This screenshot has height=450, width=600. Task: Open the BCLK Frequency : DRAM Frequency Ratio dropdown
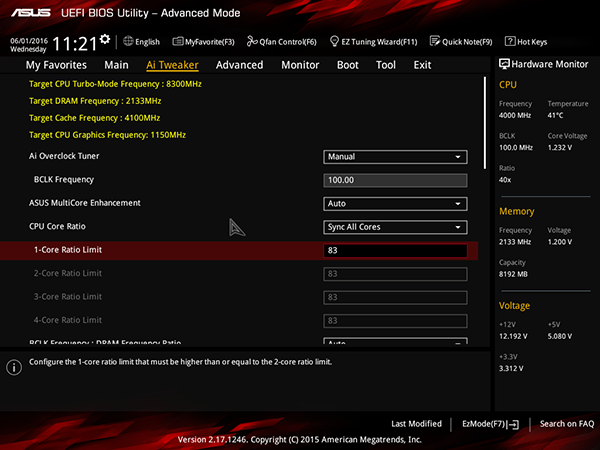click(x=395, y=341)
